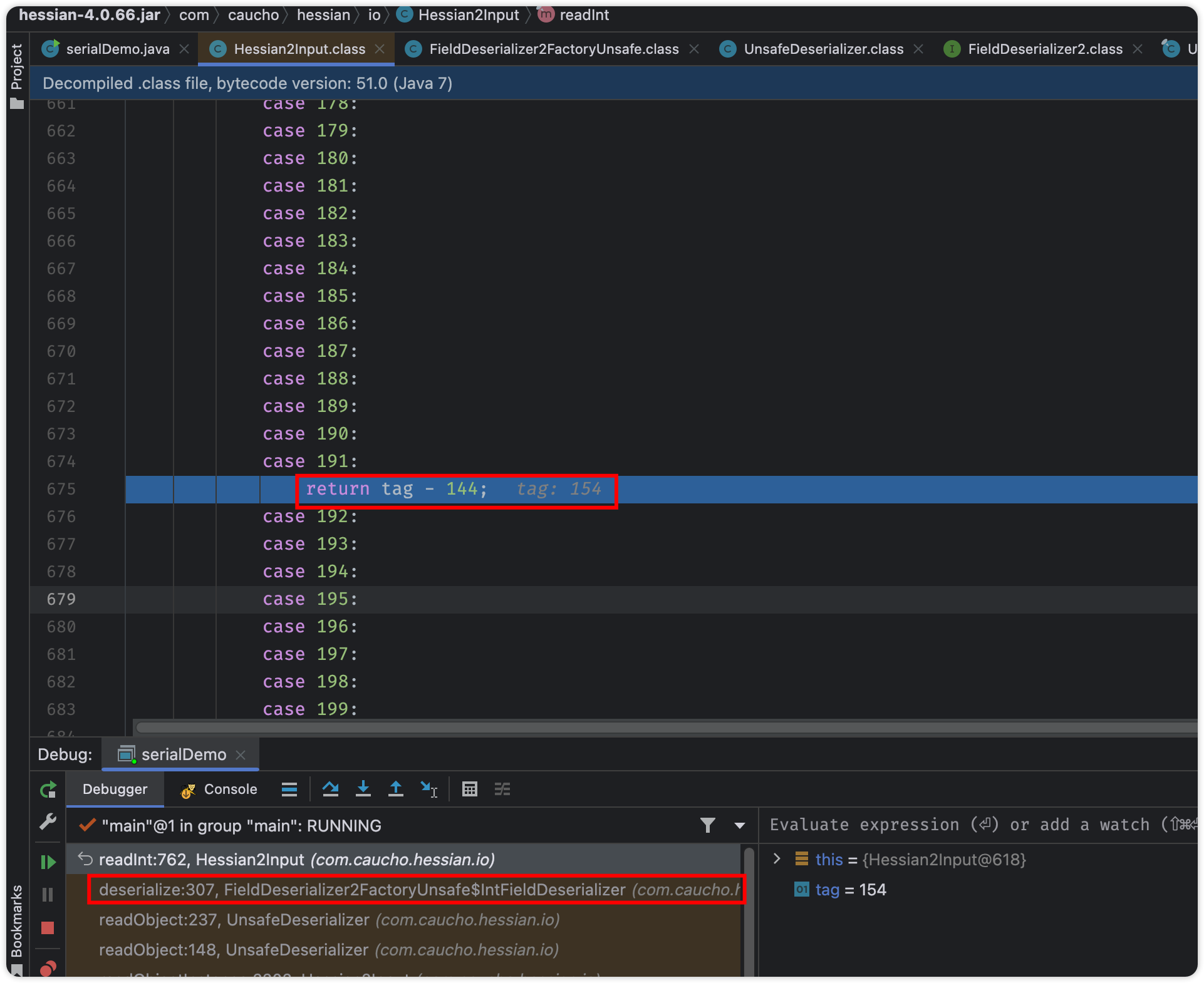Screen dimensions: 1204x983
Task: Click the 'case 195:' code line
Action: pos(309,599)
